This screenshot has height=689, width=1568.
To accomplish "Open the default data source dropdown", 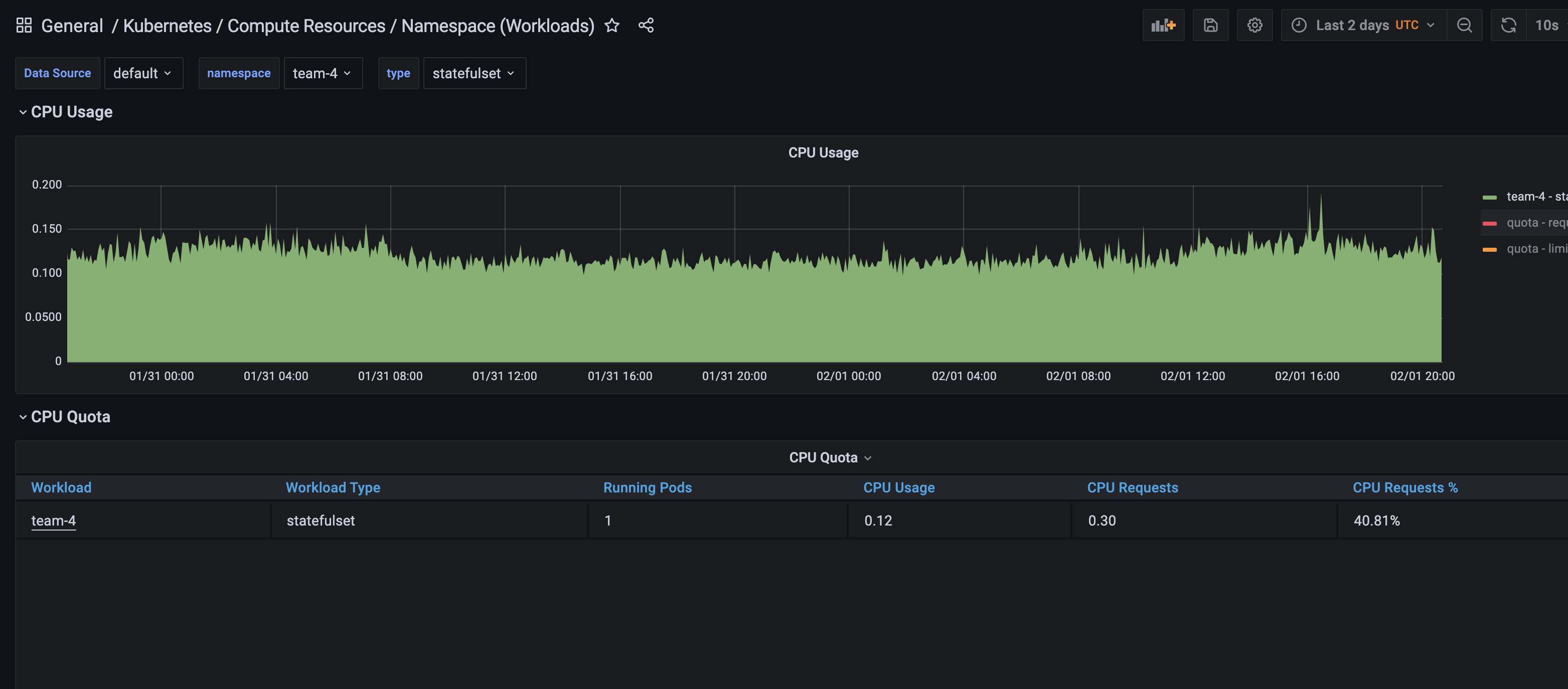I will click(x=143, y=73).
